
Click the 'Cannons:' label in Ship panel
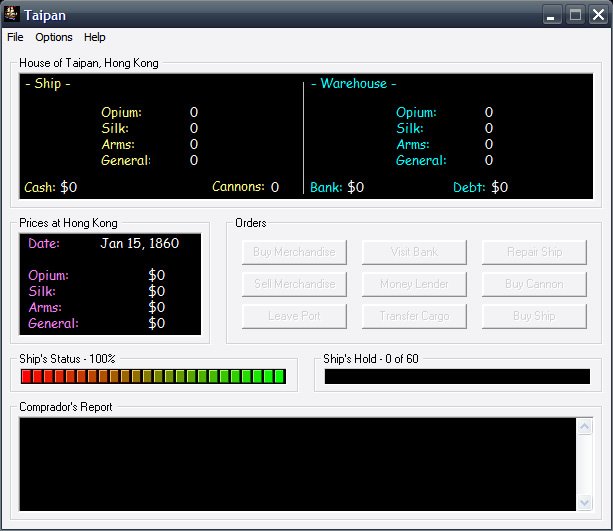click(238, 187)
